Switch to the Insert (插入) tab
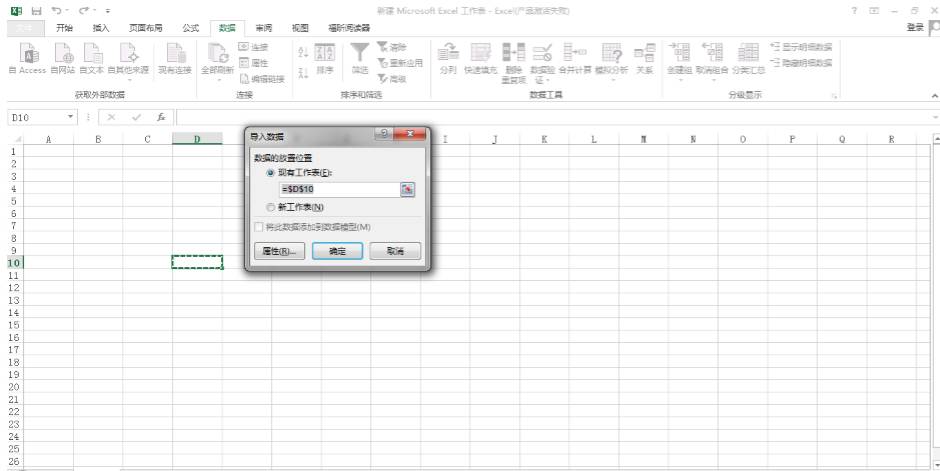Image resolution: width=940 pixels, height=471 pixels. coord(101,28)
